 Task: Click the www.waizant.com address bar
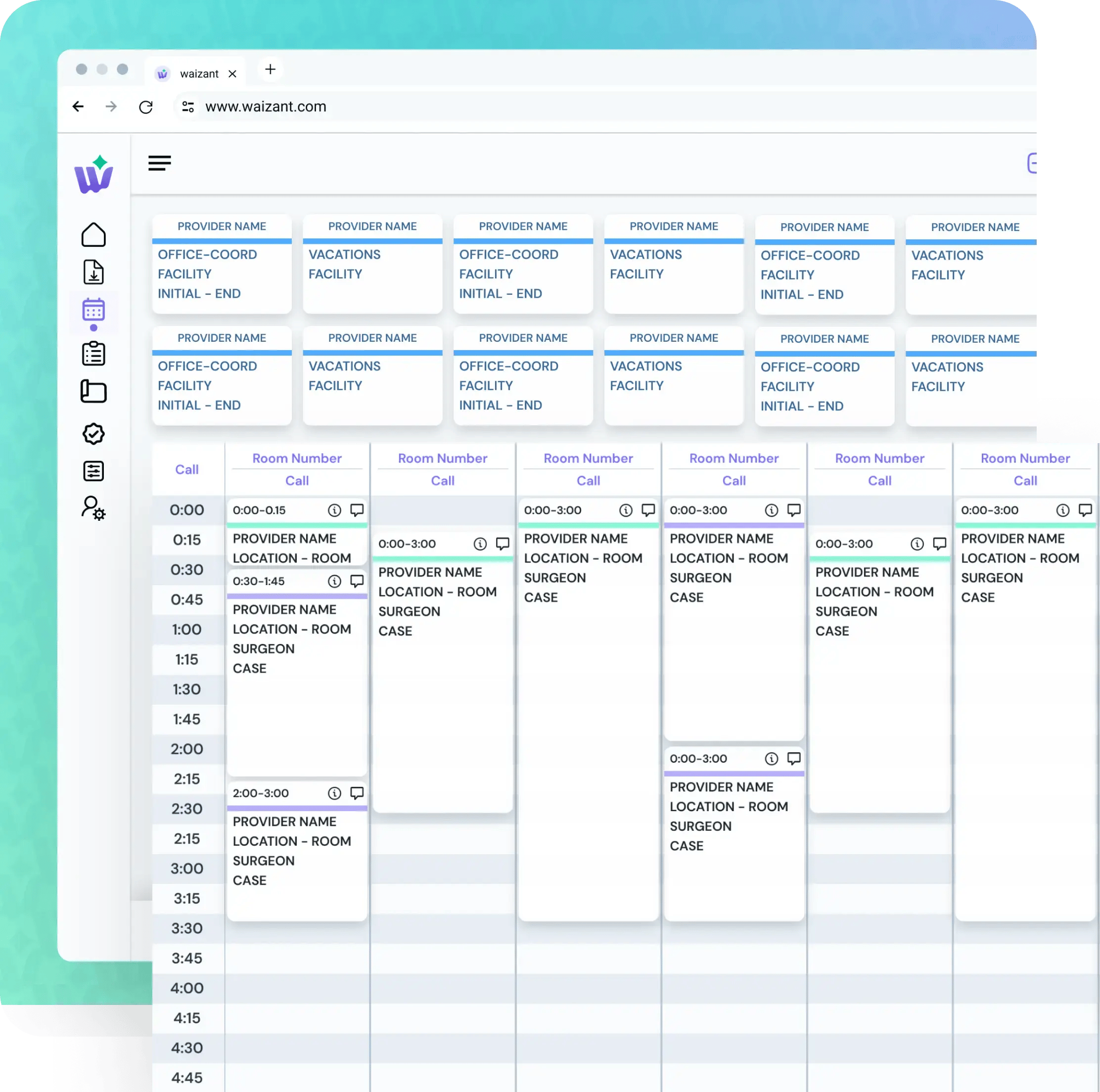[x=265, y=106]
